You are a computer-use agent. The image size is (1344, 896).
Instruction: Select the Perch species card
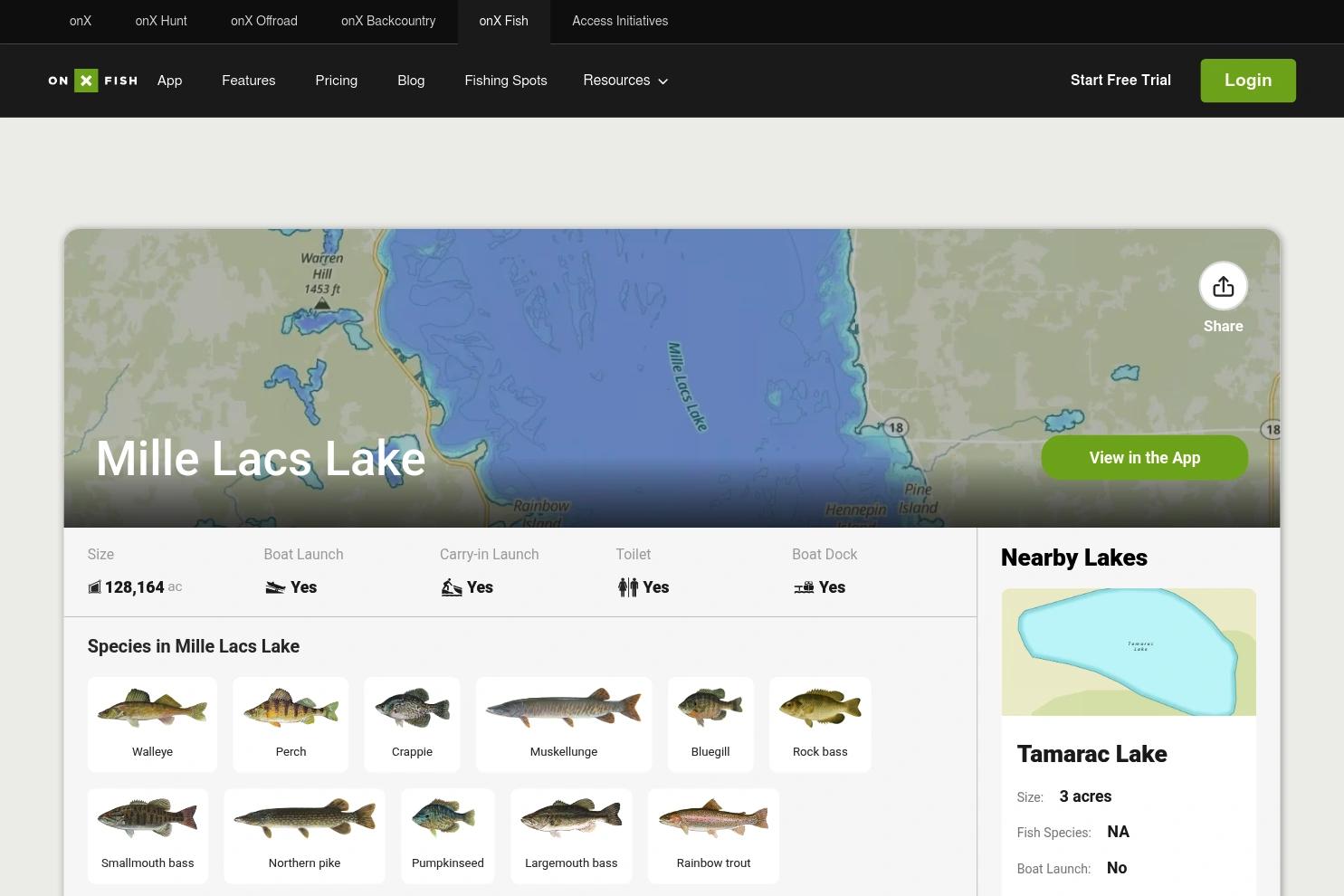pos(291,724)
